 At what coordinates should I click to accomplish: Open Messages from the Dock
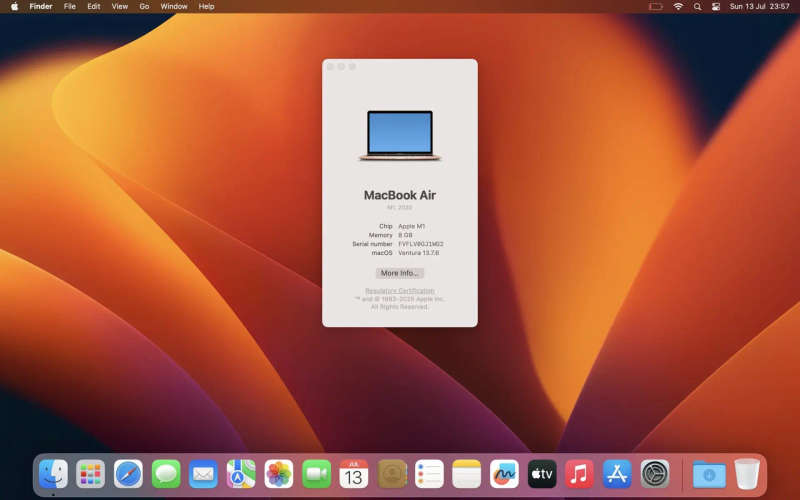(166, 474)
